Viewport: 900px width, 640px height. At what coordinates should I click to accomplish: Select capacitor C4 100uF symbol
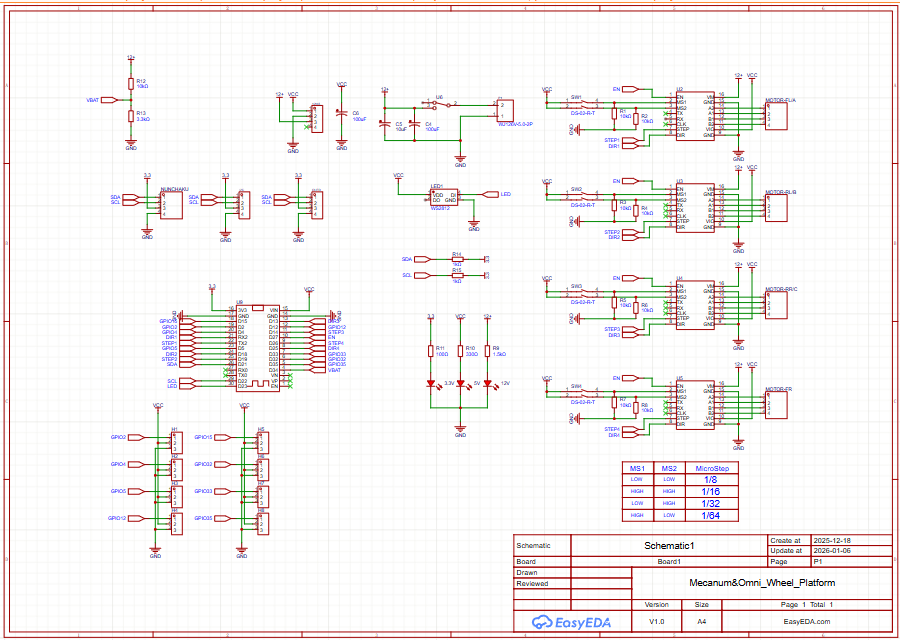click(x=413, y=123)
